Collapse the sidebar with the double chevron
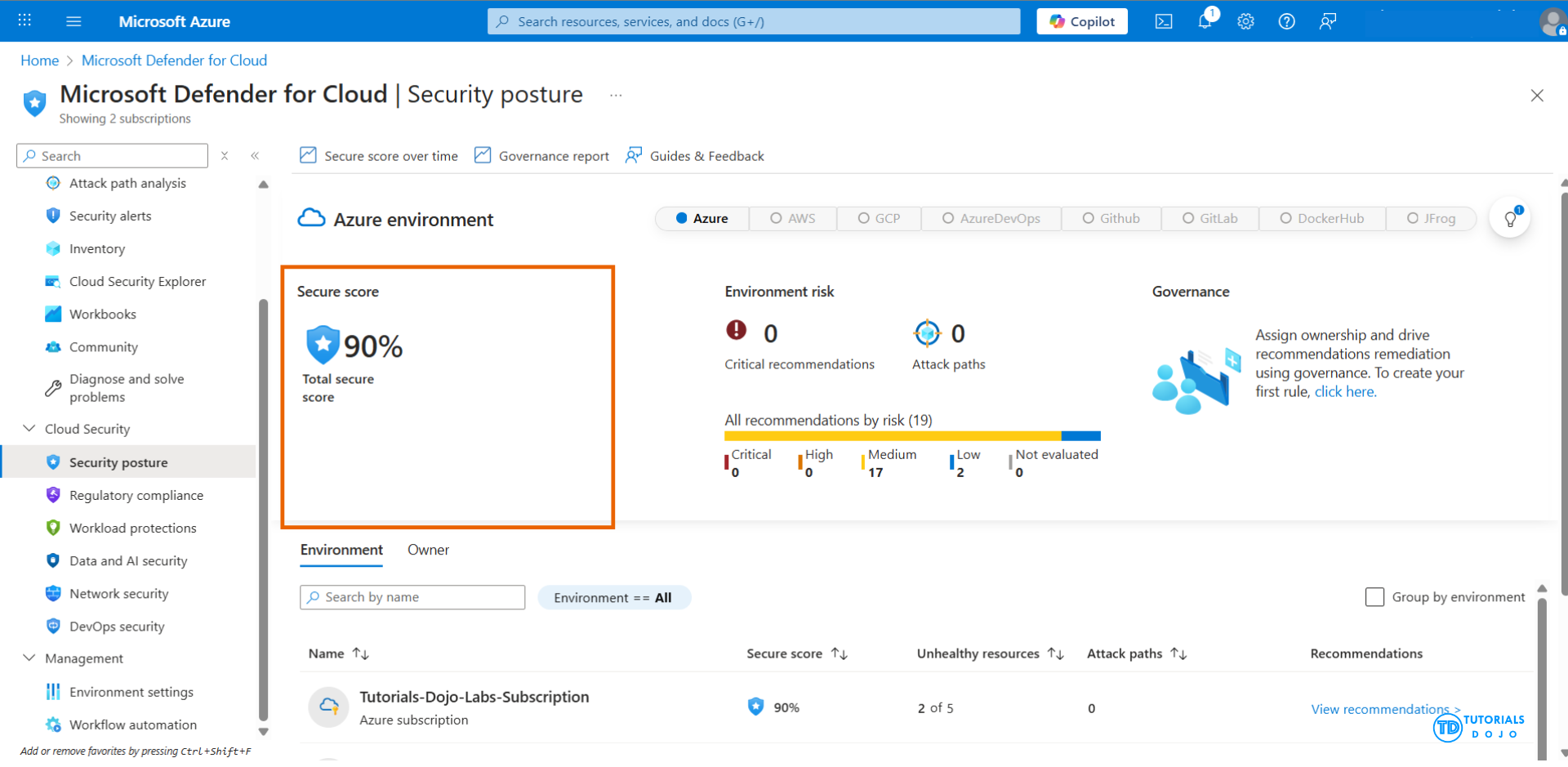Viewport: 1568px width, 767px height. [x=255, y=156]
